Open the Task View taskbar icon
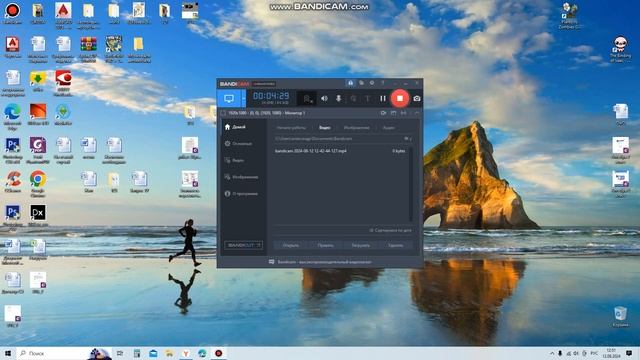This screenshot has width=640, height=360. pos(120,353)
